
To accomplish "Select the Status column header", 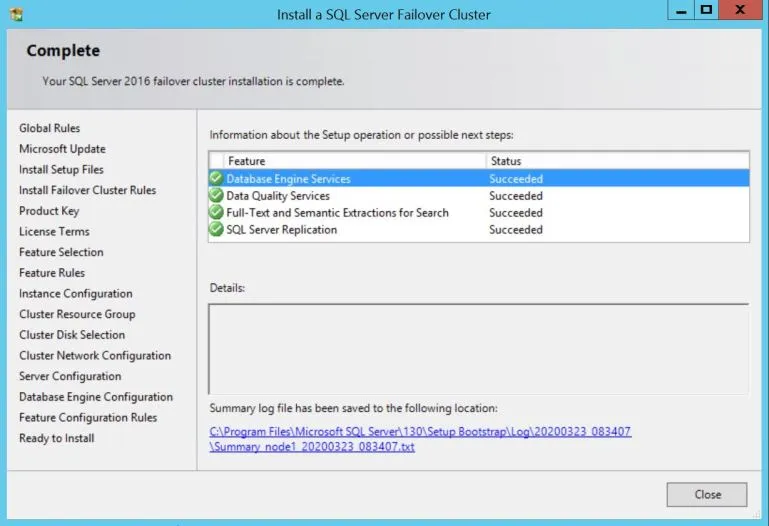I will click(x=617, y=161).
